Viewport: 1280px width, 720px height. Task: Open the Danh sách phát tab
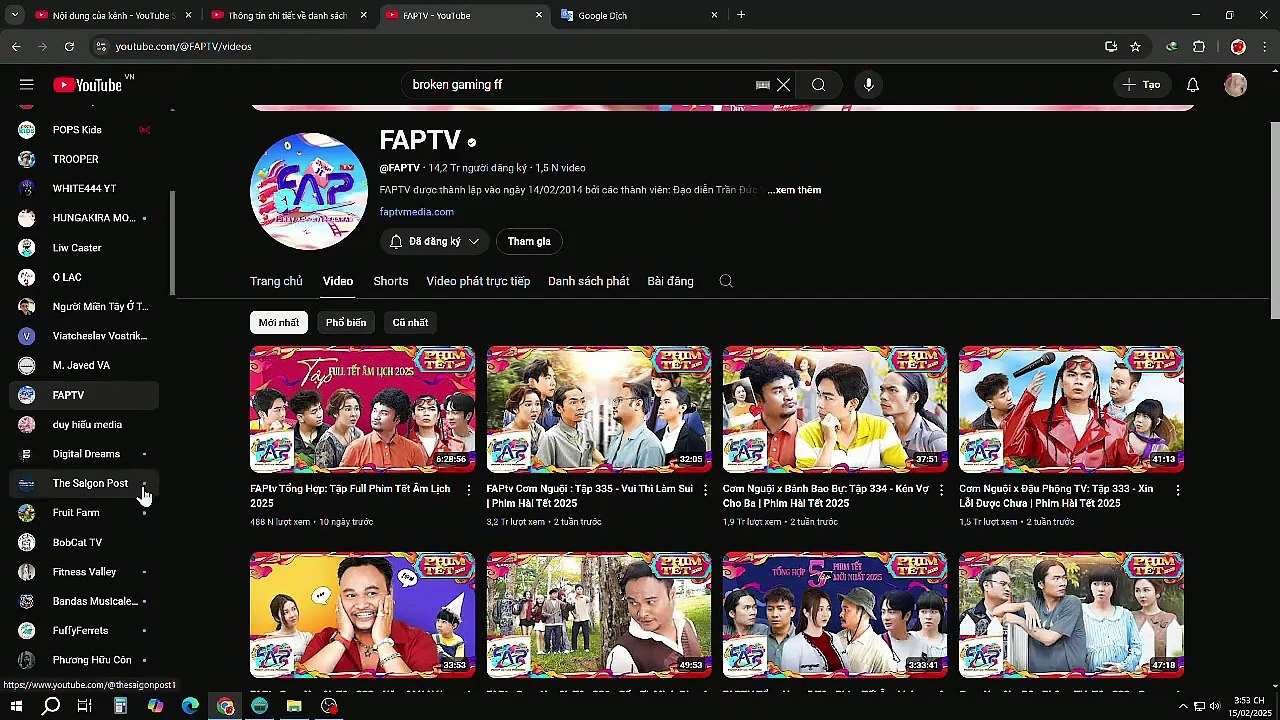click(x=589, y=281)
